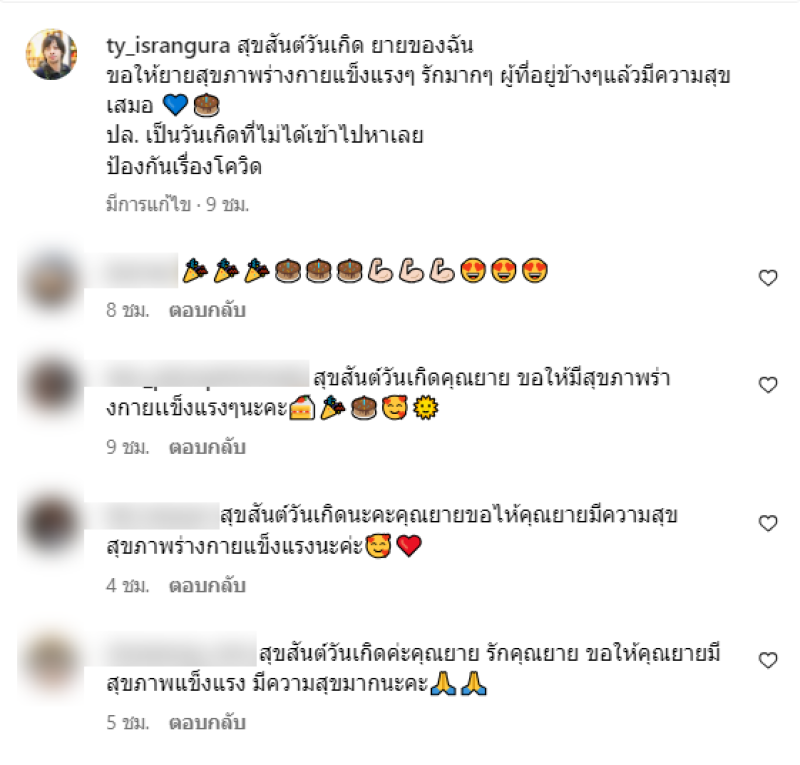Open blurred username of the 4-hour-old comment

162,515
